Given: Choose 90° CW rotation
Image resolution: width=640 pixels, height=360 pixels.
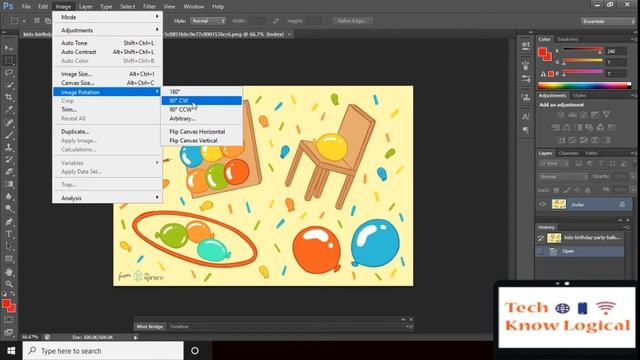Looking at the screenshot, I should pyautogui.click(x=202, y=100).
